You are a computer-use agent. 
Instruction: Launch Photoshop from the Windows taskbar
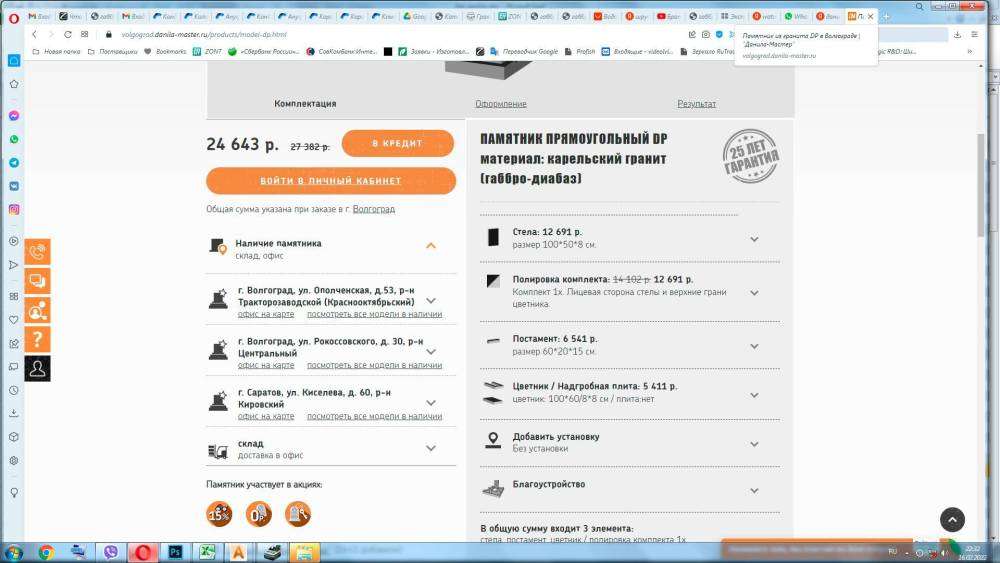coord(174,552)
